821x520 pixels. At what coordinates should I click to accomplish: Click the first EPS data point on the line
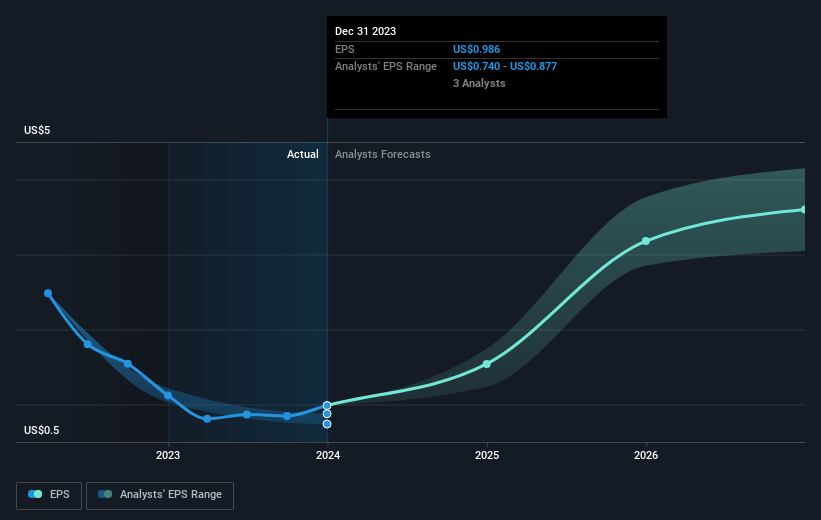pos(48,293)
